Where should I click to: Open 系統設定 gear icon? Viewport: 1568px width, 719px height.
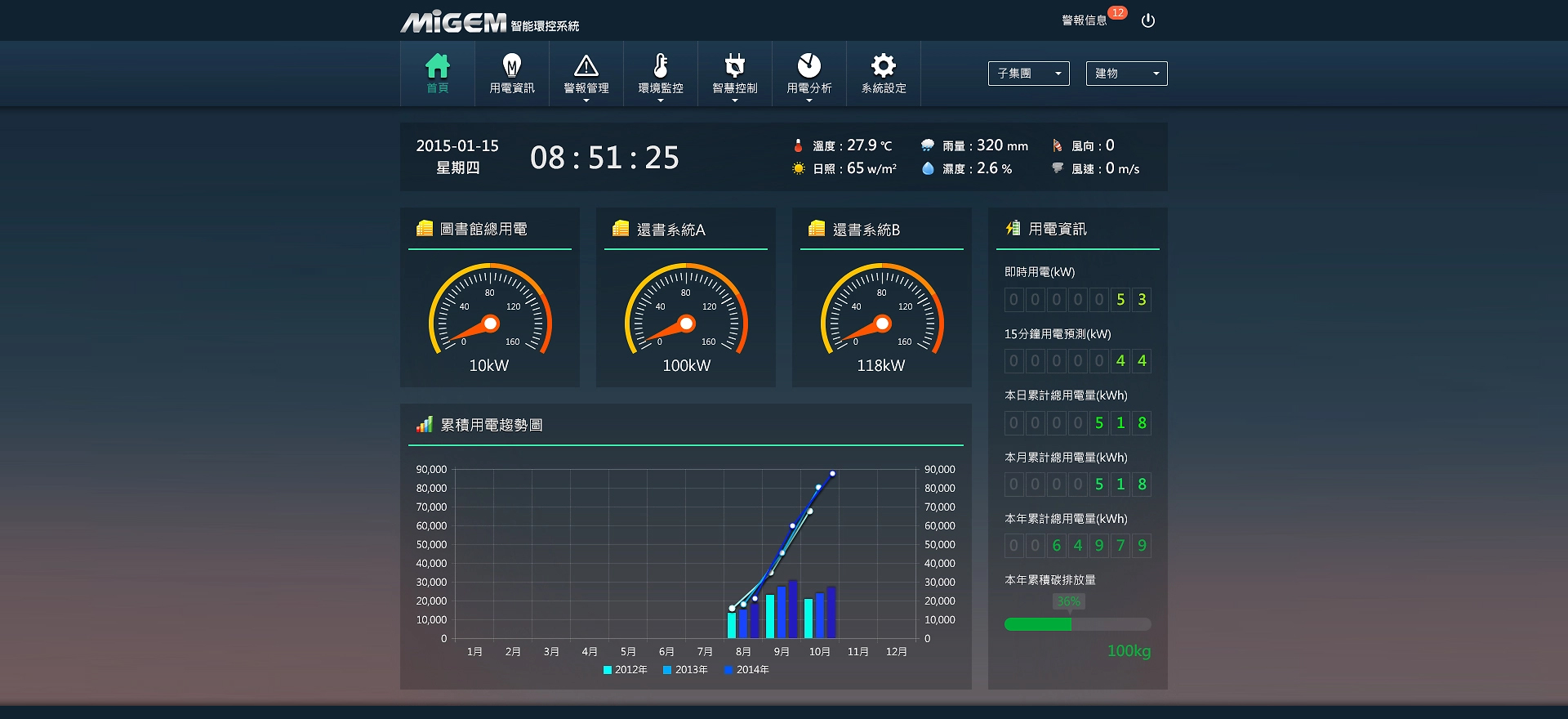click(884, 65)
